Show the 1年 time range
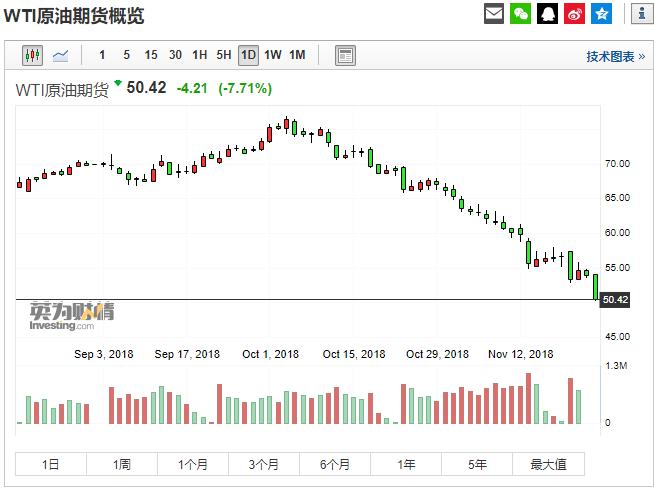Viewport: 654px width, 492px height. [x=406, y=464]
